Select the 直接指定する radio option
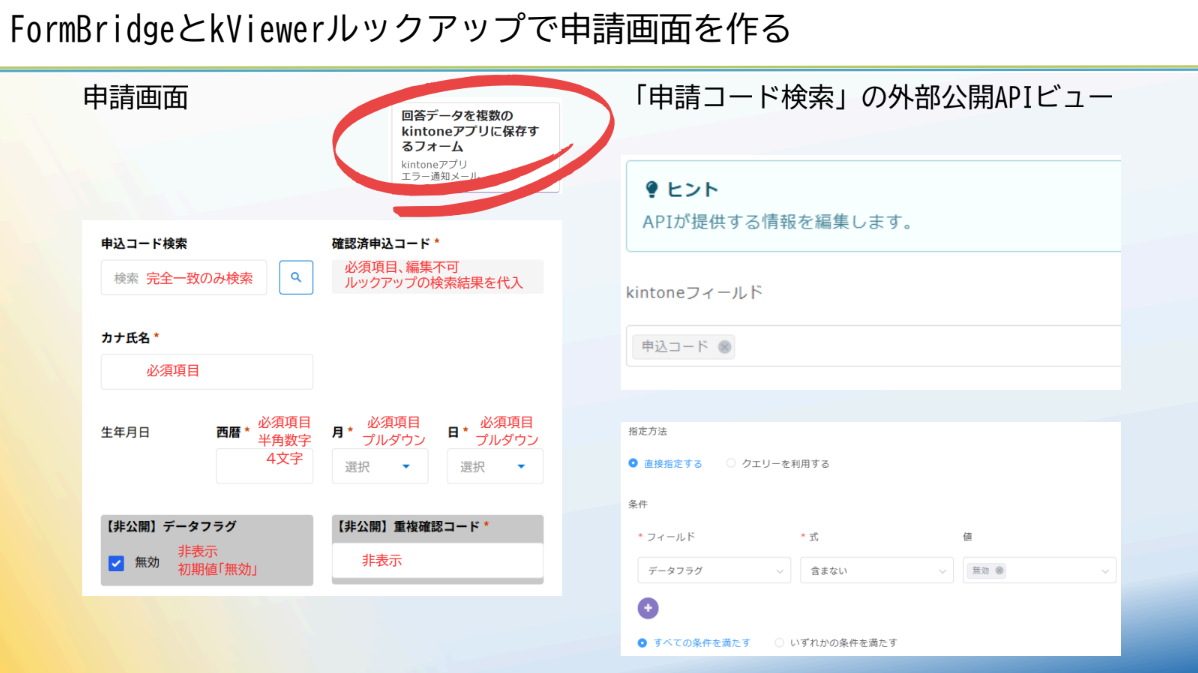Image resolution: width=1198 pixels, height=673 pixels. point(633,464)
